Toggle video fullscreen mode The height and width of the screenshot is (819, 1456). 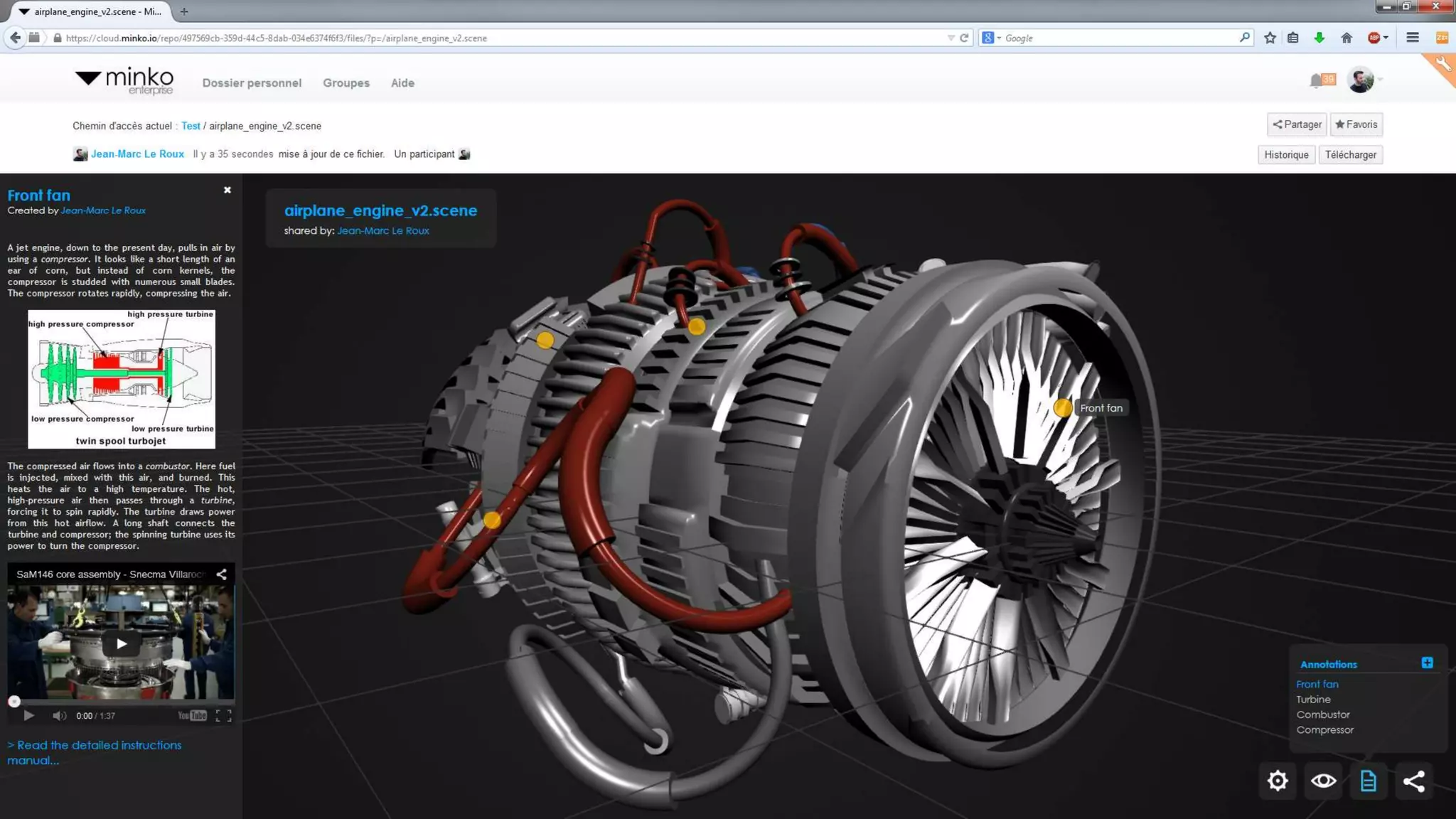coord(223,715)
